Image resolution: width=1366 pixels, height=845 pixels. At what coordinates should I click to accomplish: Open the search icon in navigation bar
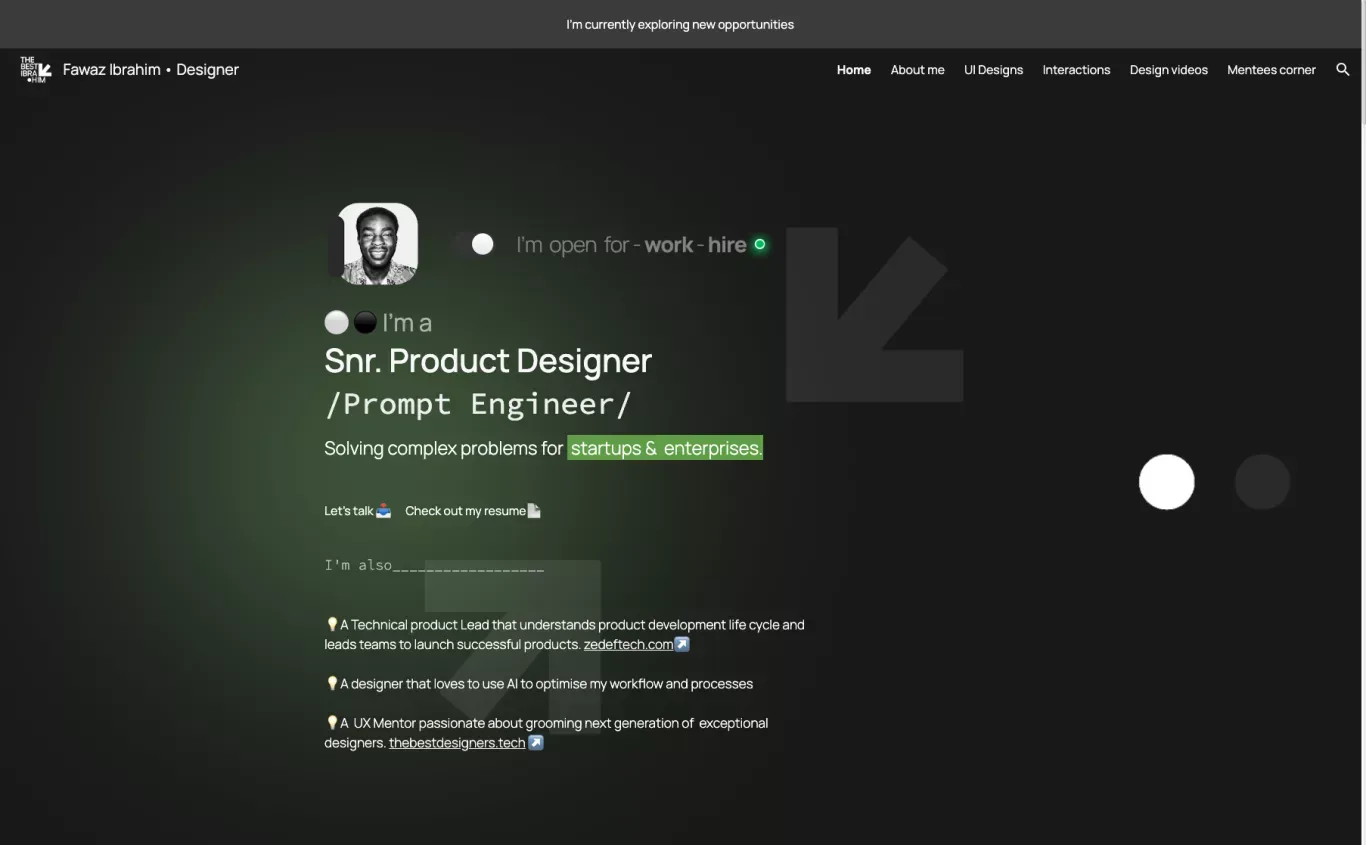1343,69
